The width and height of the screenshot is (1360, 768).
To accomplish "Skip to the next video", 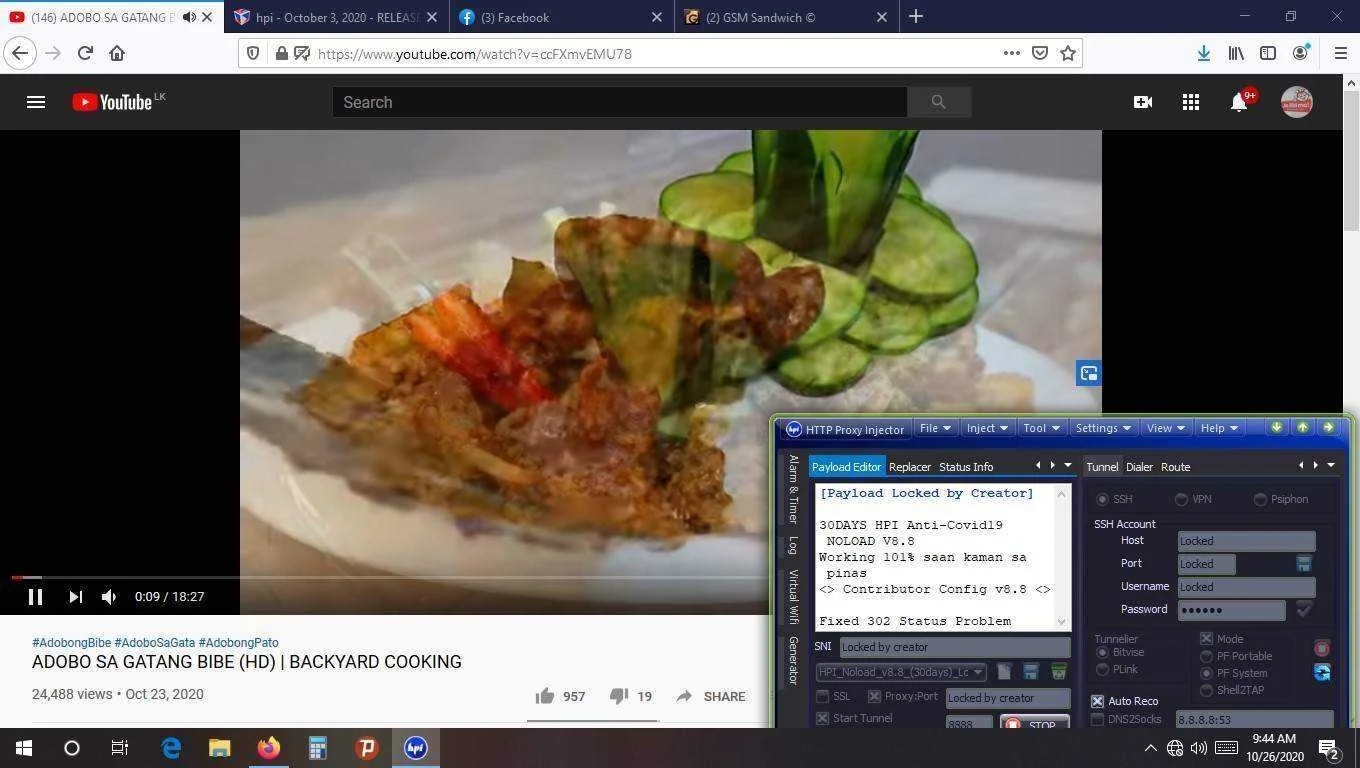I will (x=75, y=597).
